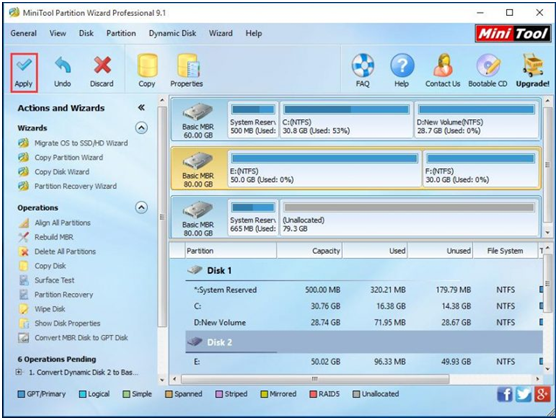
Task: Open the FAQ lifebuoy icon
Action: point(363,65)
